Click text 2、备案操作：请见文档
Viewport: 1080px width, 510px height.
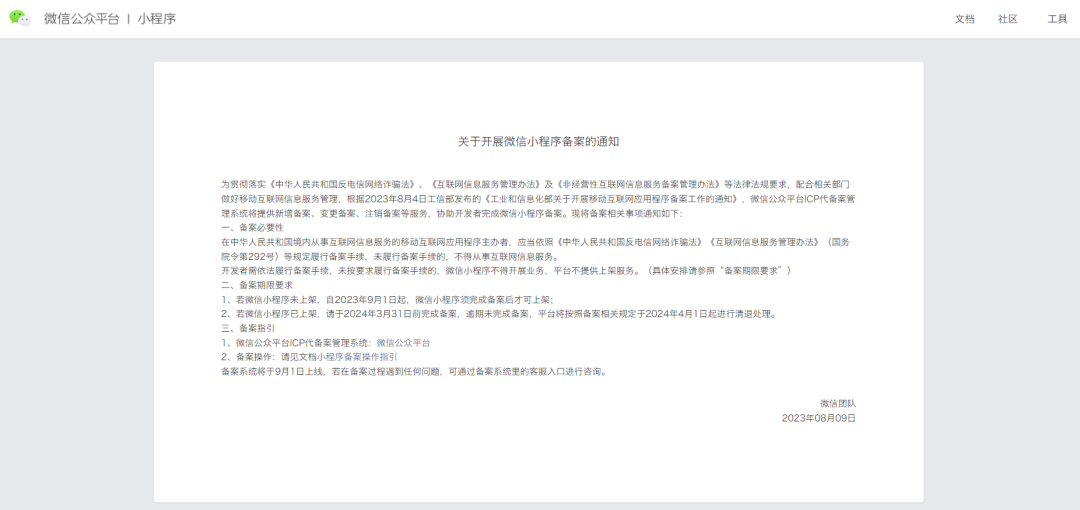coord(269,357)
